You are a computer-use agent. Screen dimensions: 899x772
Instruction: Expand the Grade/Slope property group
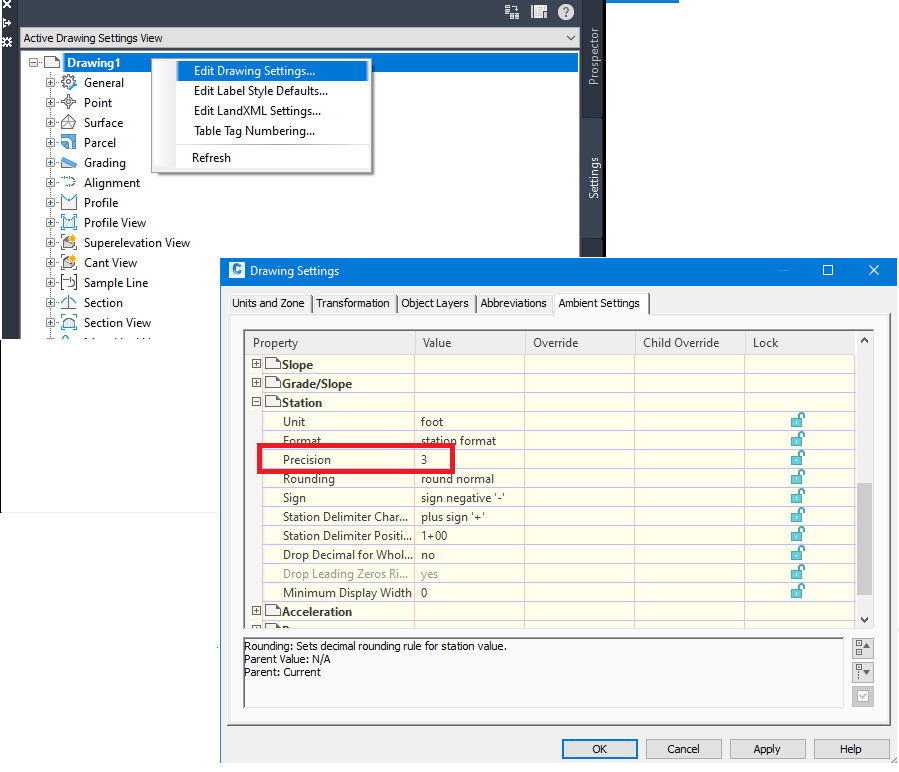(x=256, y=383)
